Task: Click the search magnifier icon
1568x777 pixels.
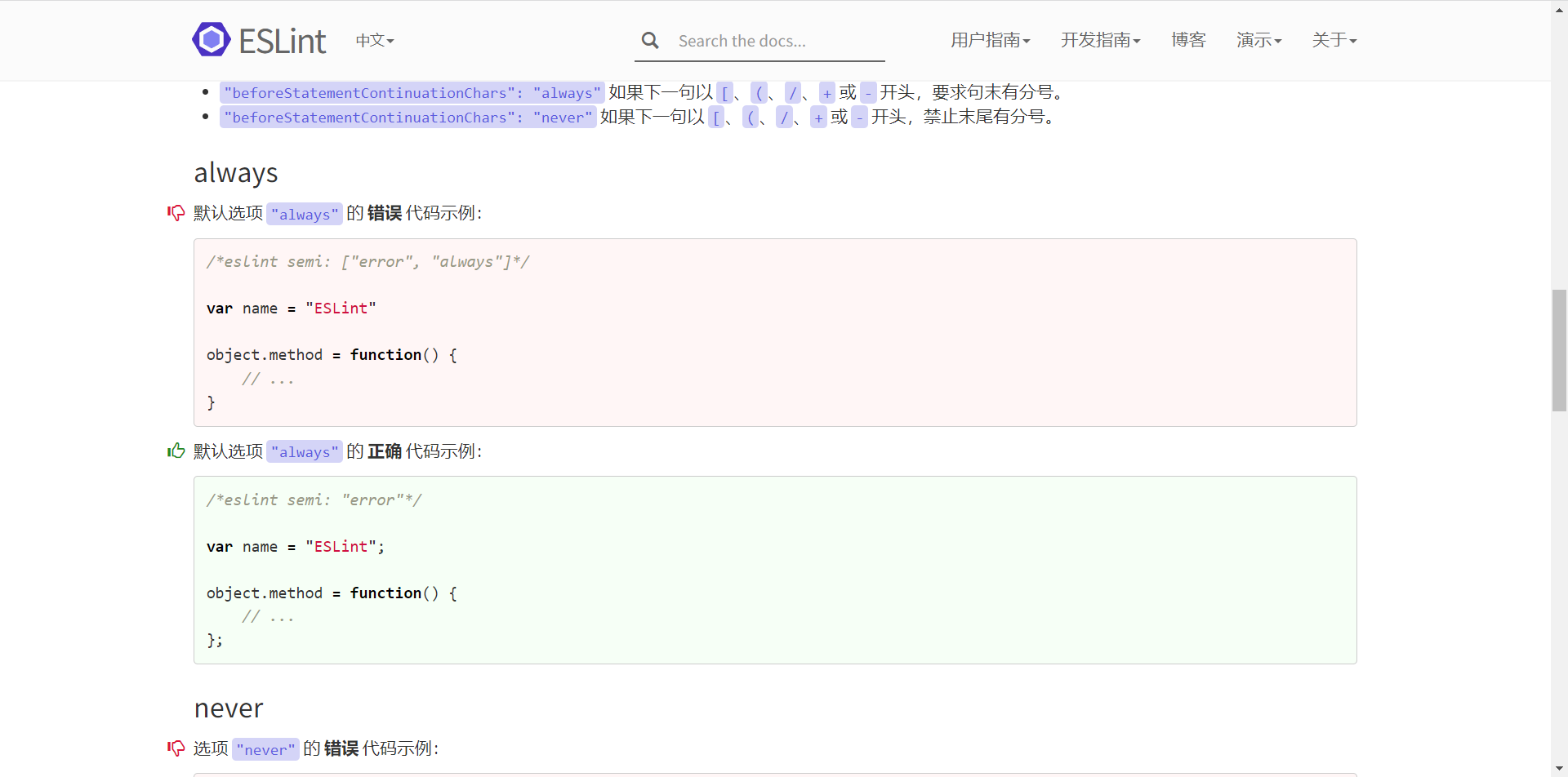Action: point(650,40)
